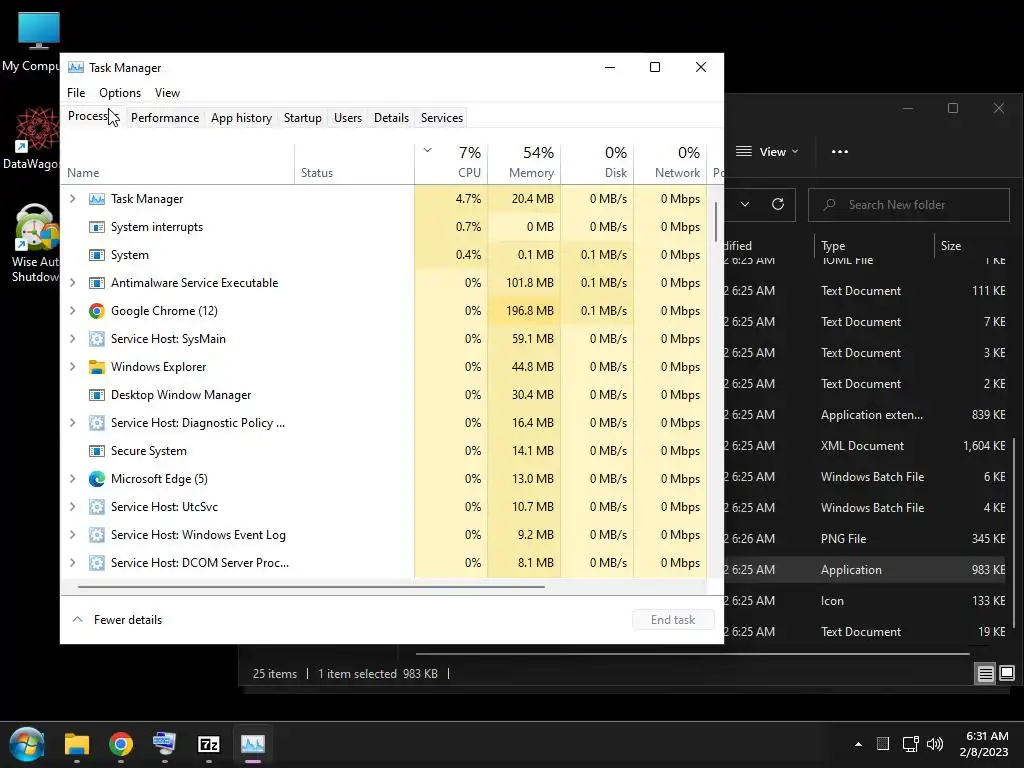Sort processes by Network column
The width and height of the screenshot is (1024, 768).
(671, 163)
